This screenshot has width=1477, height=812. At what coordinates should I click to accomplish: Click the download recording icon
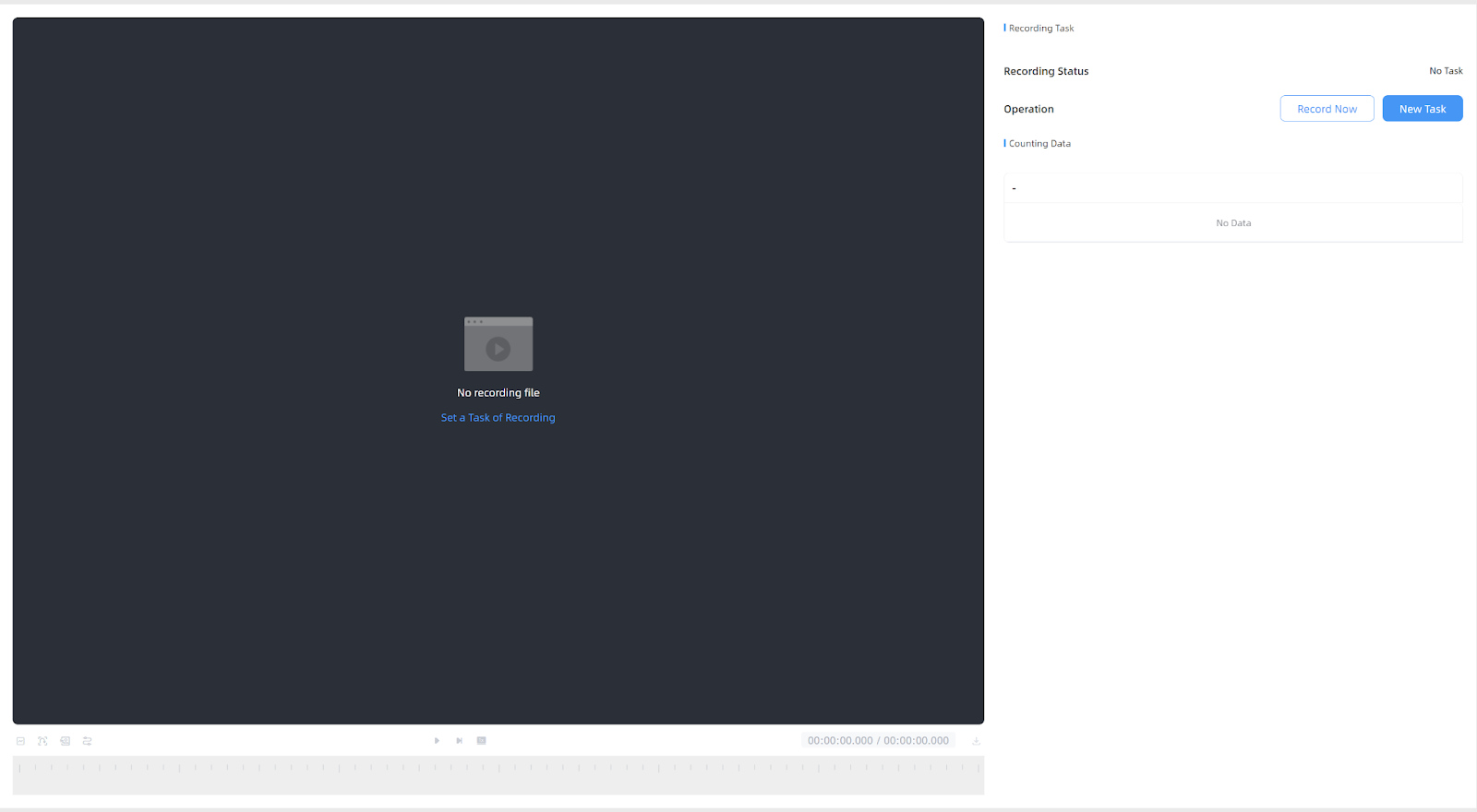pos(976,741)
